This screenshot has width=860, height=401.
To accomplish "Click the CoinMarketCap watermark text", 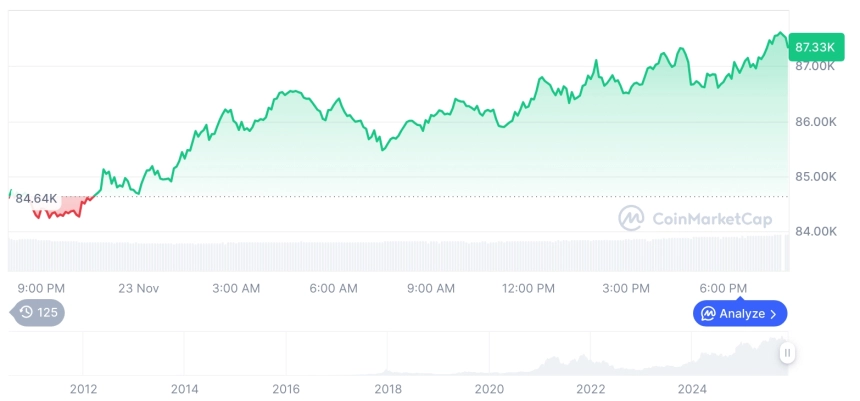I will (700, 217).
